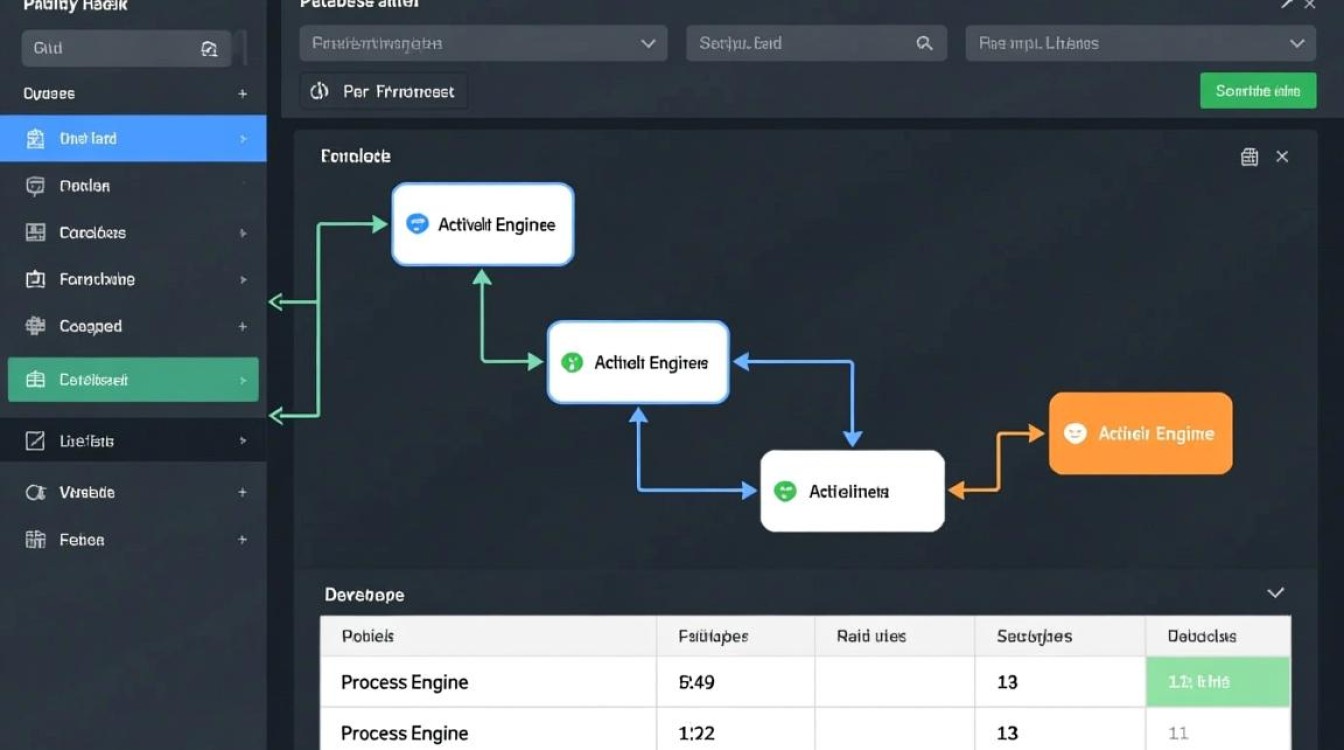The width and height of the screenshot is (1344, 750).
Task: Click the icon beside the selected blue Onetlard item
Action: (x=36, y=139)
